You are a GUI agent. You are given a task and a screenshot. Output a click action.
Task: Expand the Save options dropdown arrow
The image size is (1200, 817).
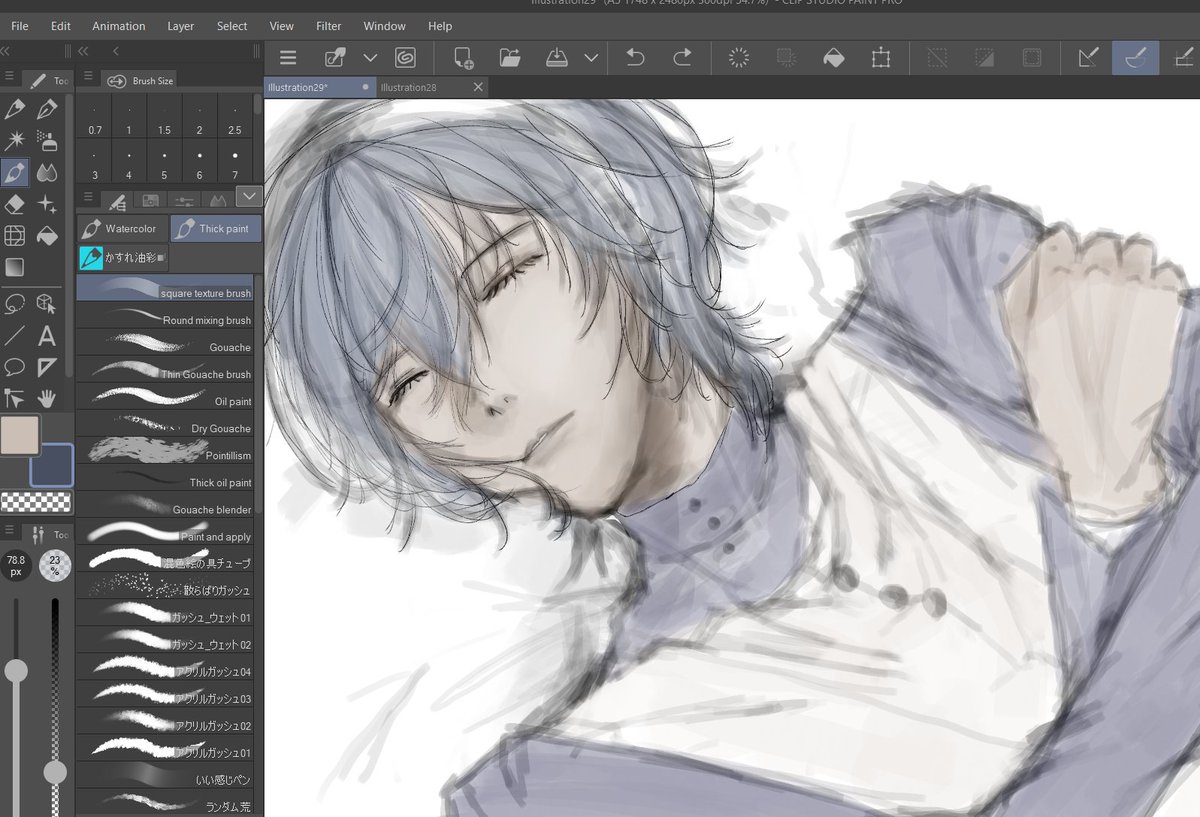[x=591, y=58]
